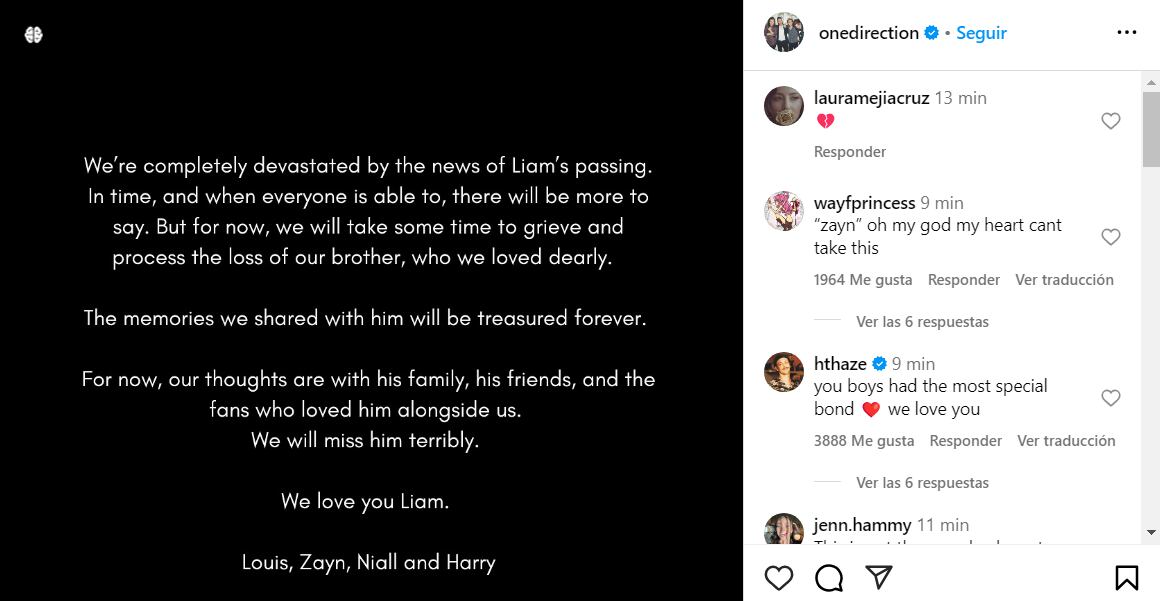Like the post with the heart icon

[779, 578]
